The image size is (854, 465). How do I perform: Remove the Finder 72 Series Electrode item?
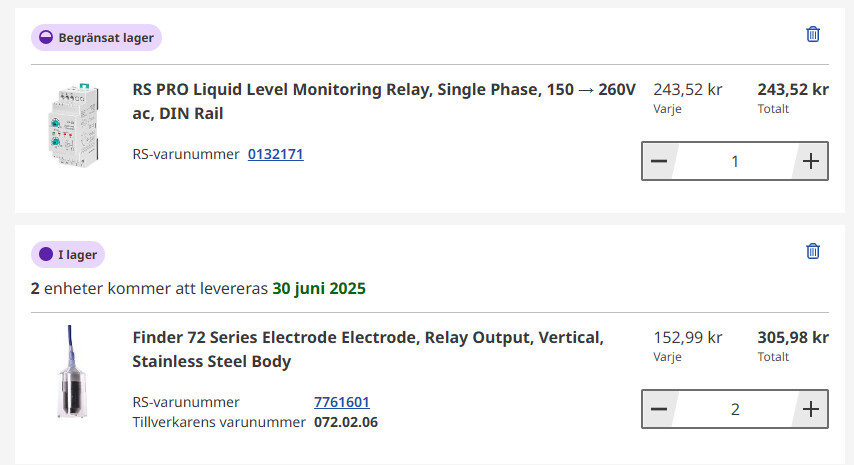[x=813, y=251]
